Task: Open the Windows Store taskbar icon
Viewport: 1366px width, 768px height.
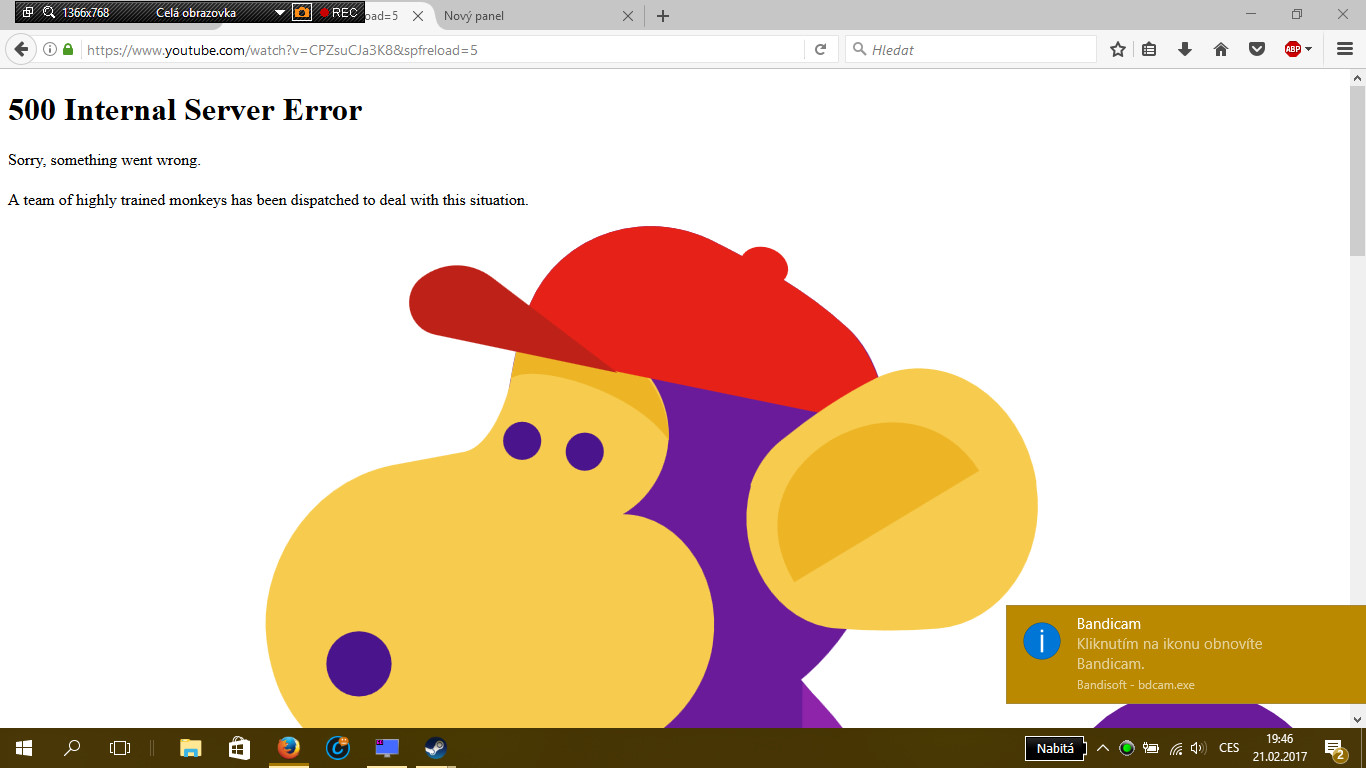Action: coord(239,748)
